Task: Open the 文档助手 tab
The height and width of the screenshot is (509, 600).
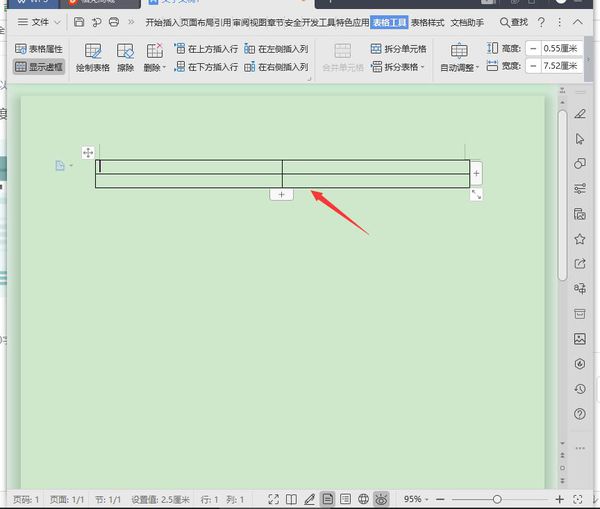Action: click(x=467, y=23)
